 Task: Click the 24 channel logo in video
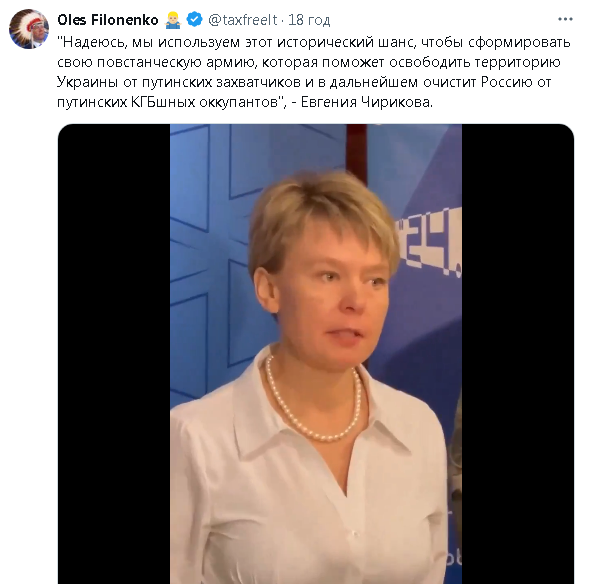coord(430,243)
